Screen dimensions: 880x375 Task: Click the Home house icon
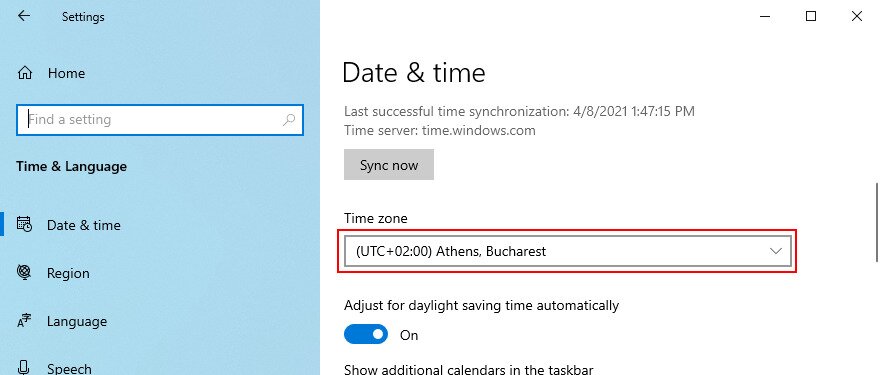tap(25, 73)
